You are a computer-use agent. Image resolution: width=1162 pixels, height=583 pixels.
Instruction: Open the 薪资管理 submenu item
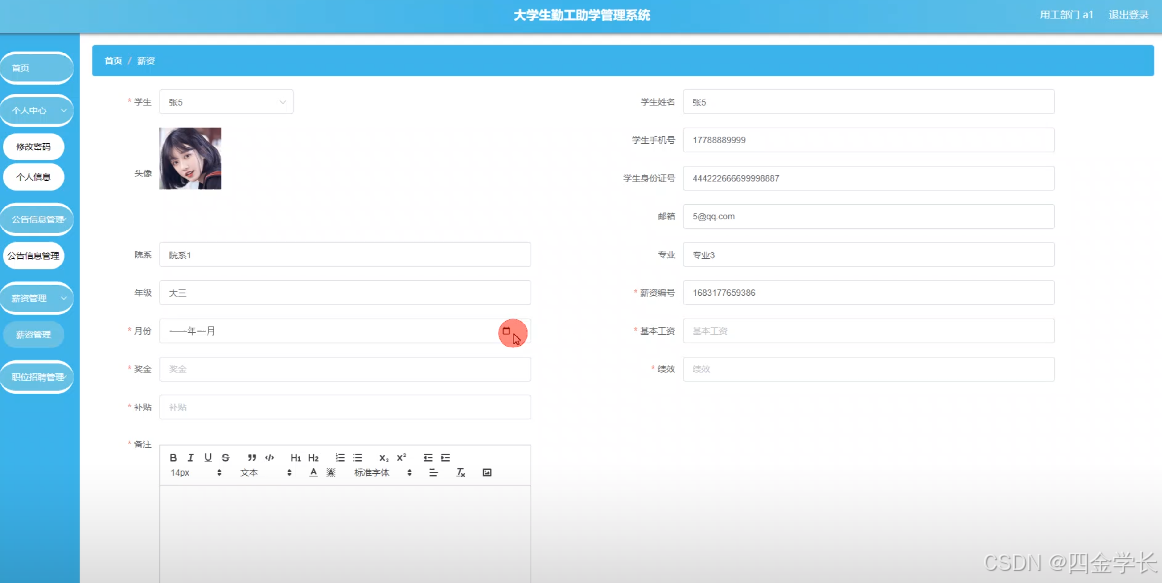pos(33,335)
